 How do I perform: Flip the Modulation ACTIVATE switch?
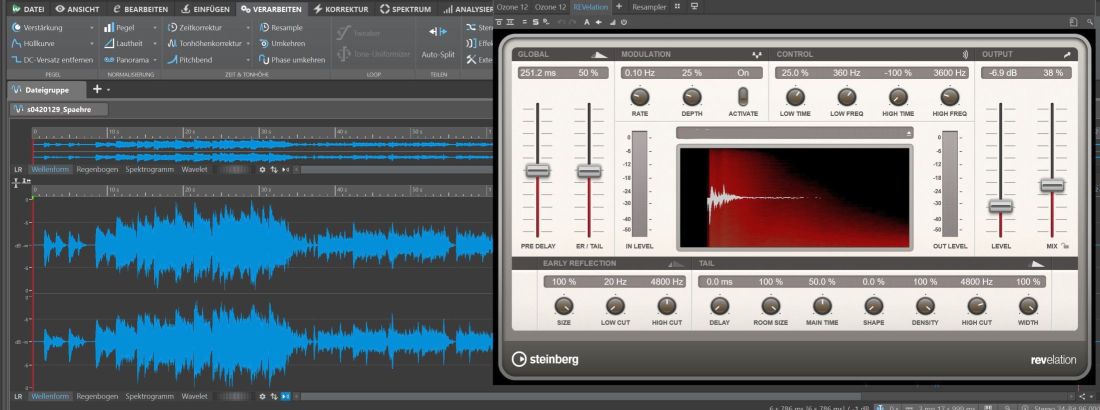[743, 96]
